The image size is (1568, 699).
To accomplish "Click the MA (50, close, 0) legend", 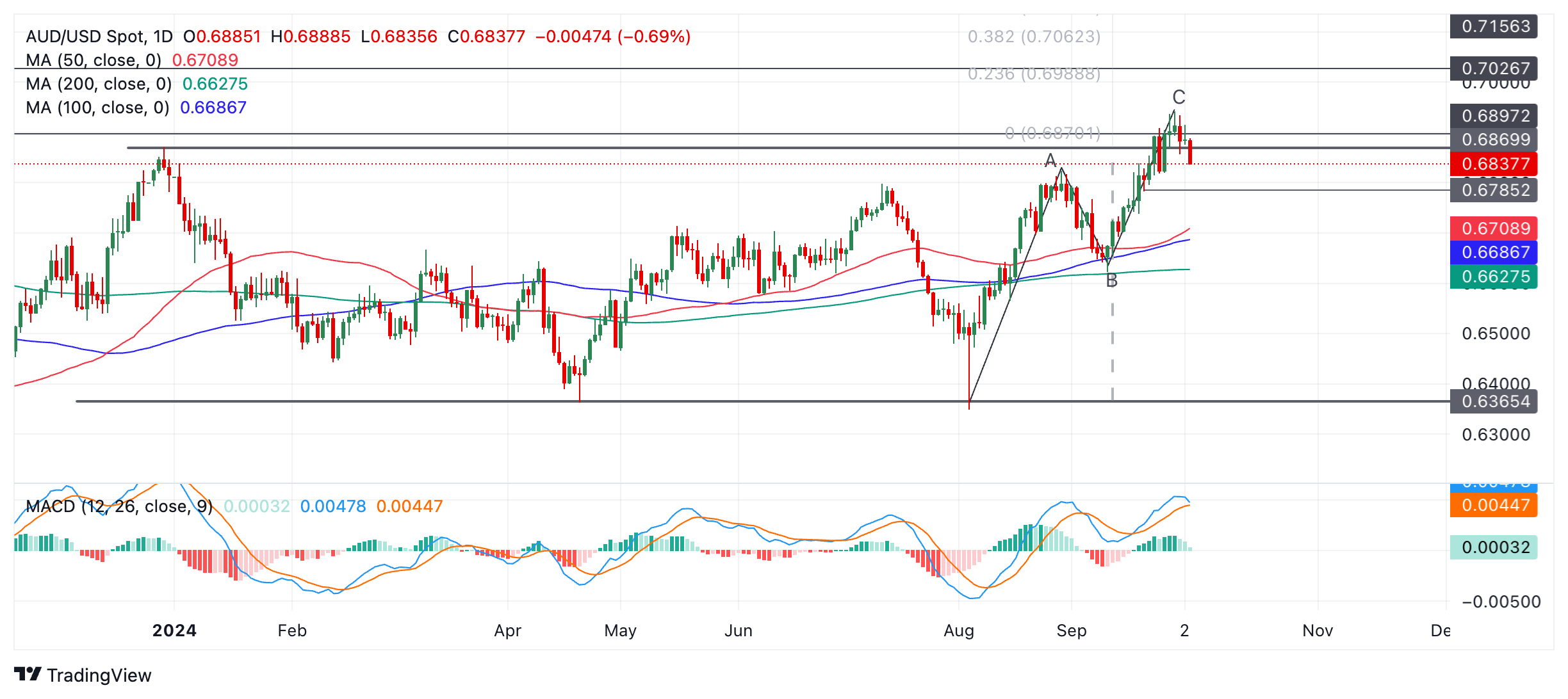I will [94, 60].
